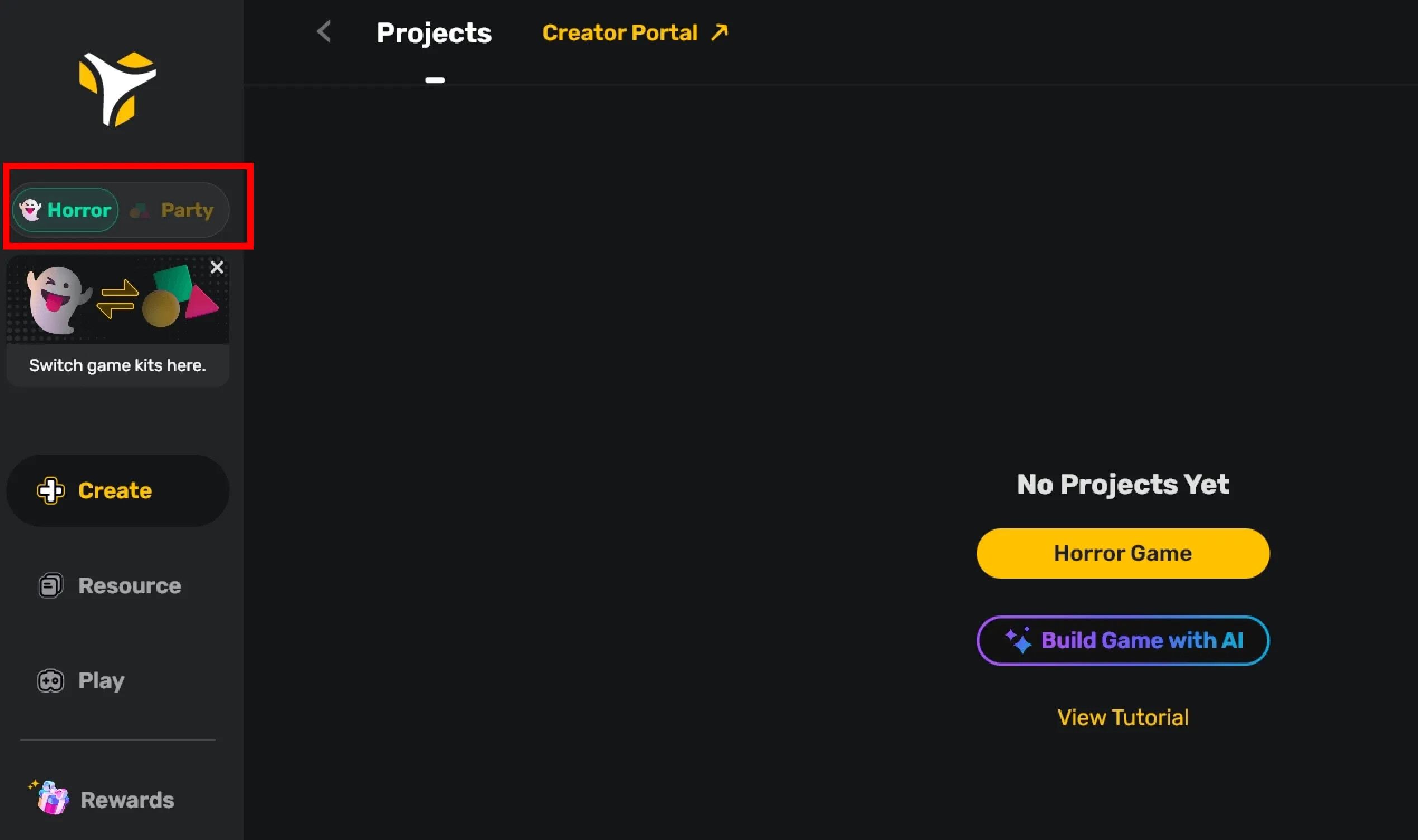The image size is (1418, 840).
Task: Select Rewards in the sidebar
Action: [127, 799]
